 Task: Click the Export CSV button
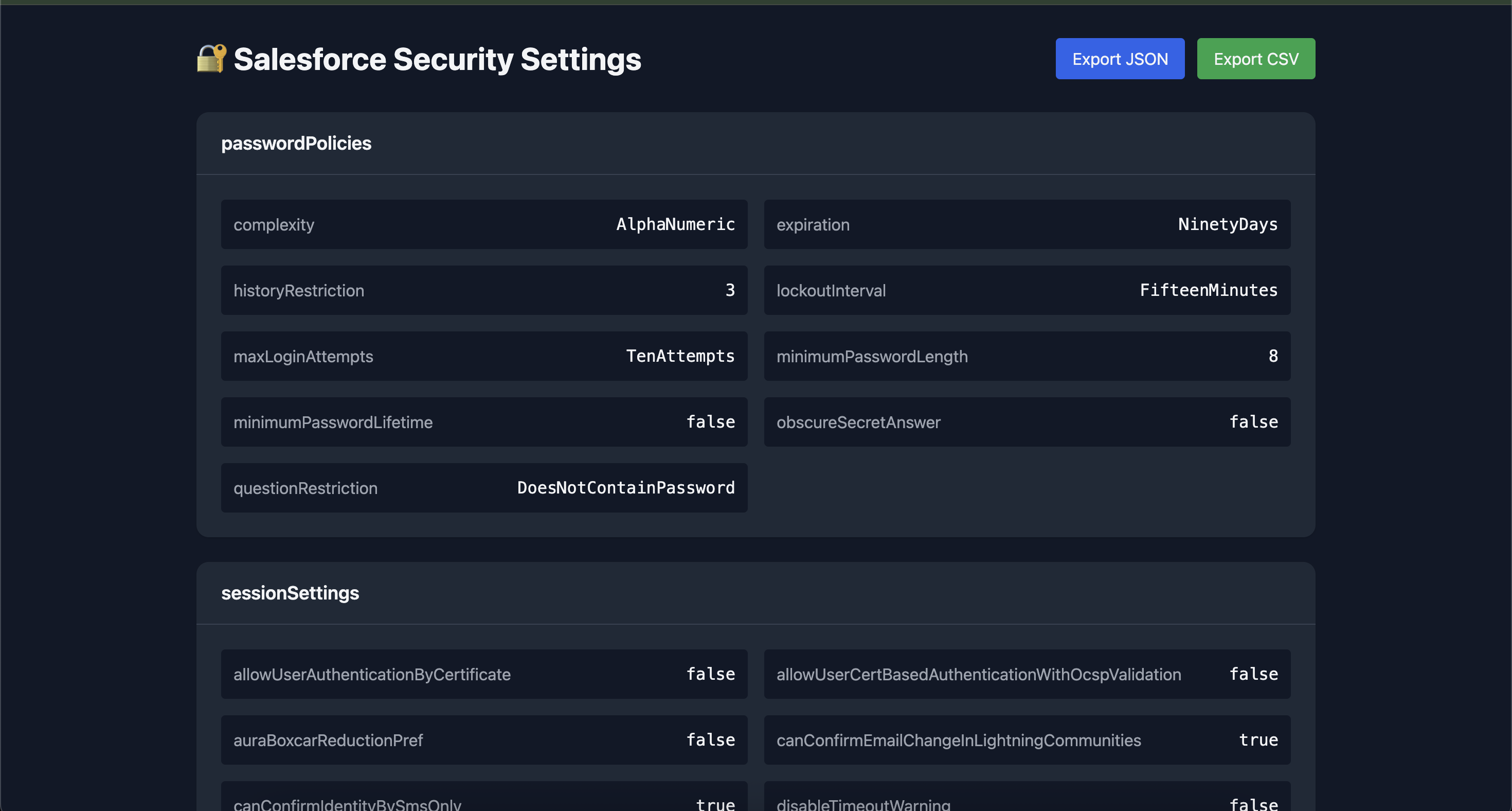[x=1255, y=58]
